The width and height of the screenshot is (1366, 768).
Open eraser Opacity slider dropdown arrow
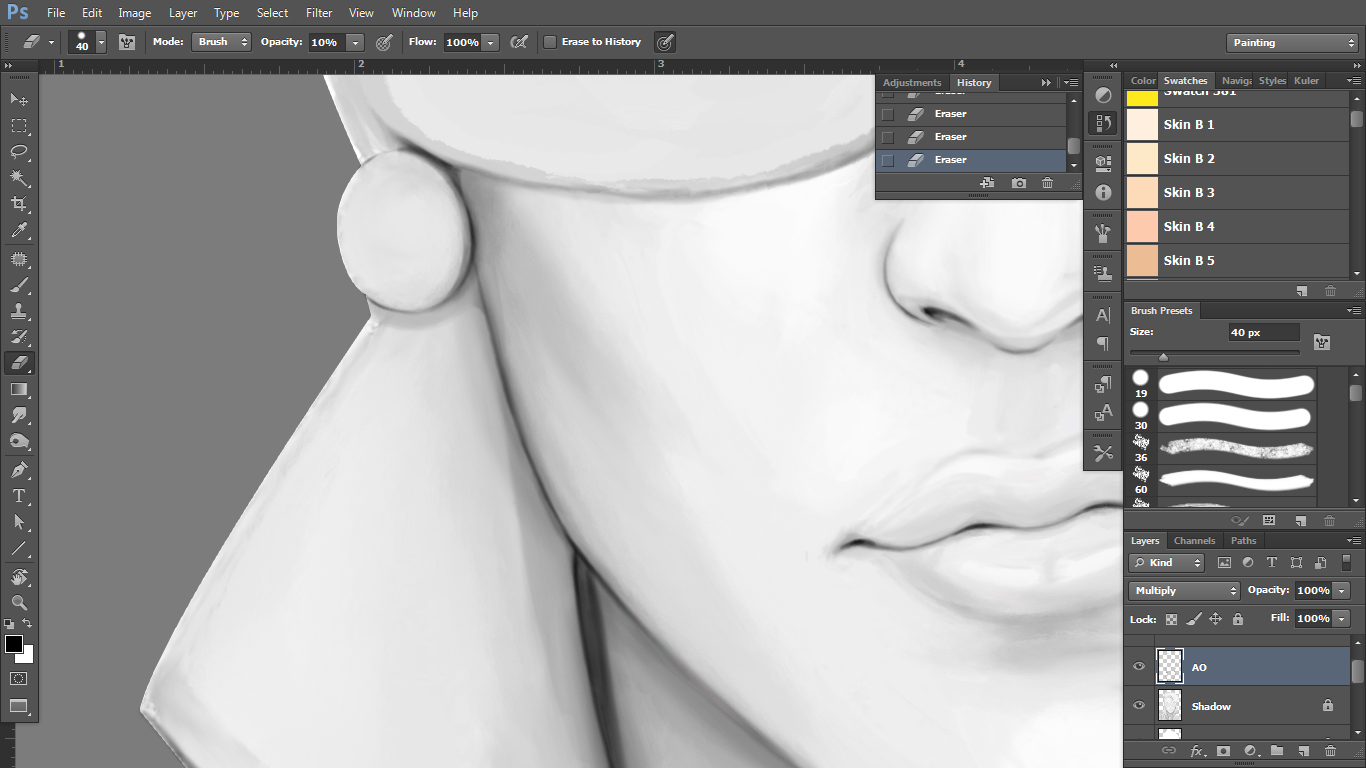point(355,42)
